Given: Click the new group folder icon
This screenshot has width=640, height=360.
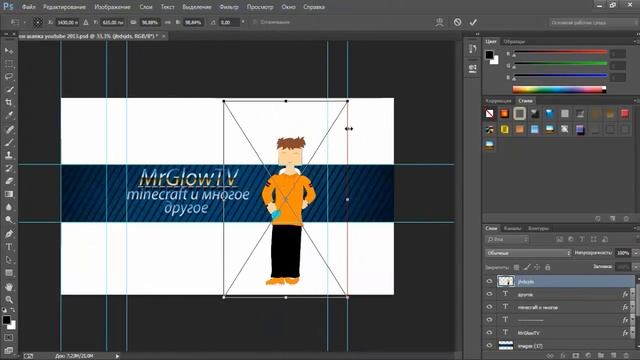Looking at the screenshot, I should (x=600, y=356).
